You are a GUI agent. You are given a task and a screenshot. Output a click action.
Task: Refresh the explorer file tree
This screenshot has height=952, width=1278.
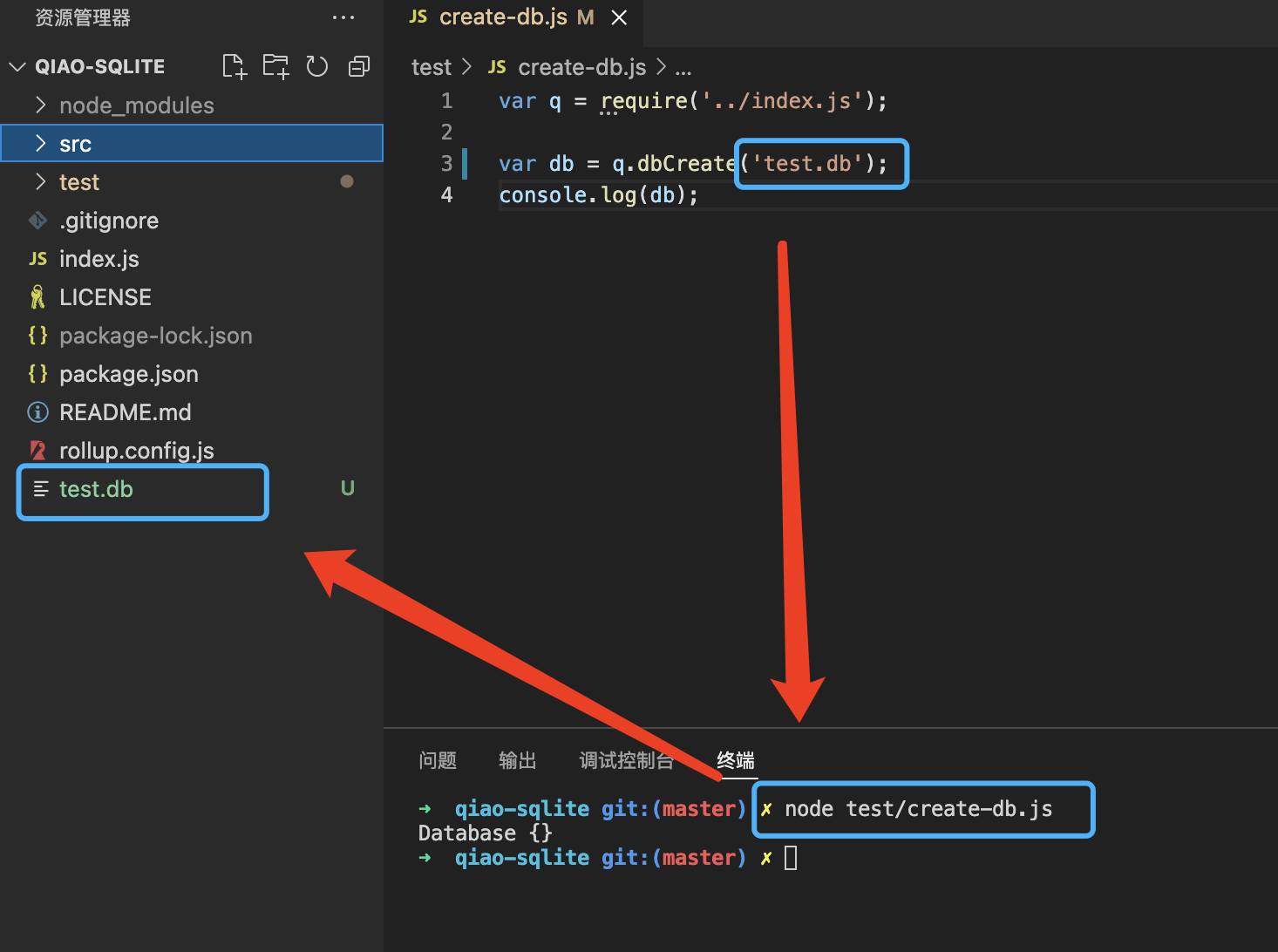click(x=317, y=66)
